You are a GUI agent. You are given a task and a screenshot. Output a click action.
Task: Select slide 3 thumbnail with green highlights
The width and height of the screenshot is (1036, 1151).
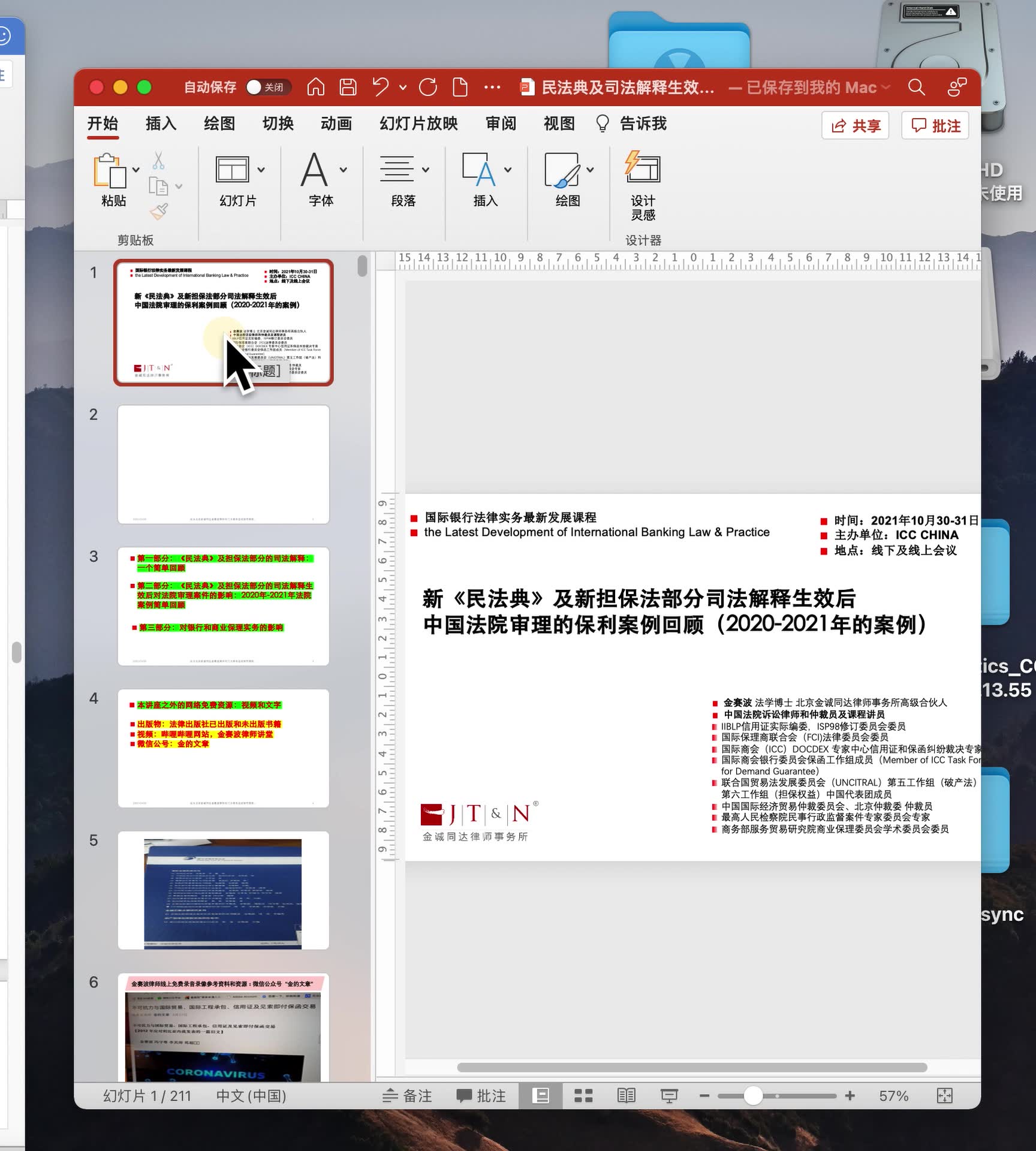(224, 606)
